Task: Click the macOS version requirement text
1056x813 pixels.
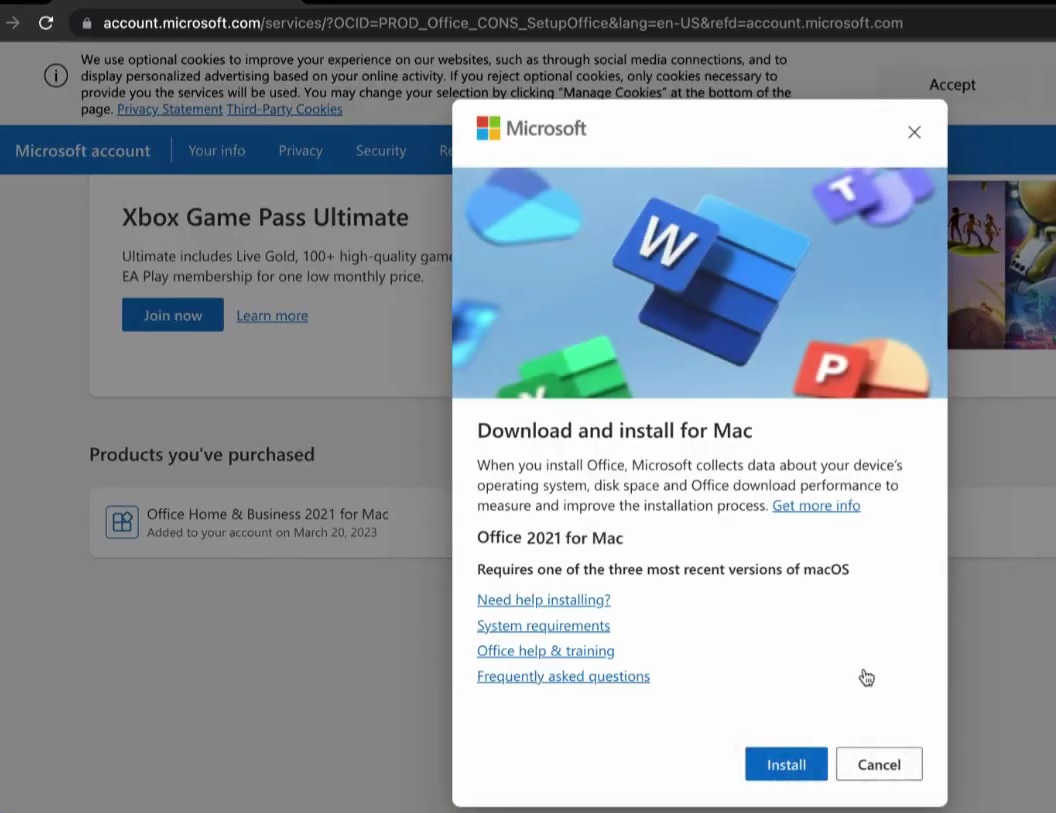Action: tap(663, 569)
